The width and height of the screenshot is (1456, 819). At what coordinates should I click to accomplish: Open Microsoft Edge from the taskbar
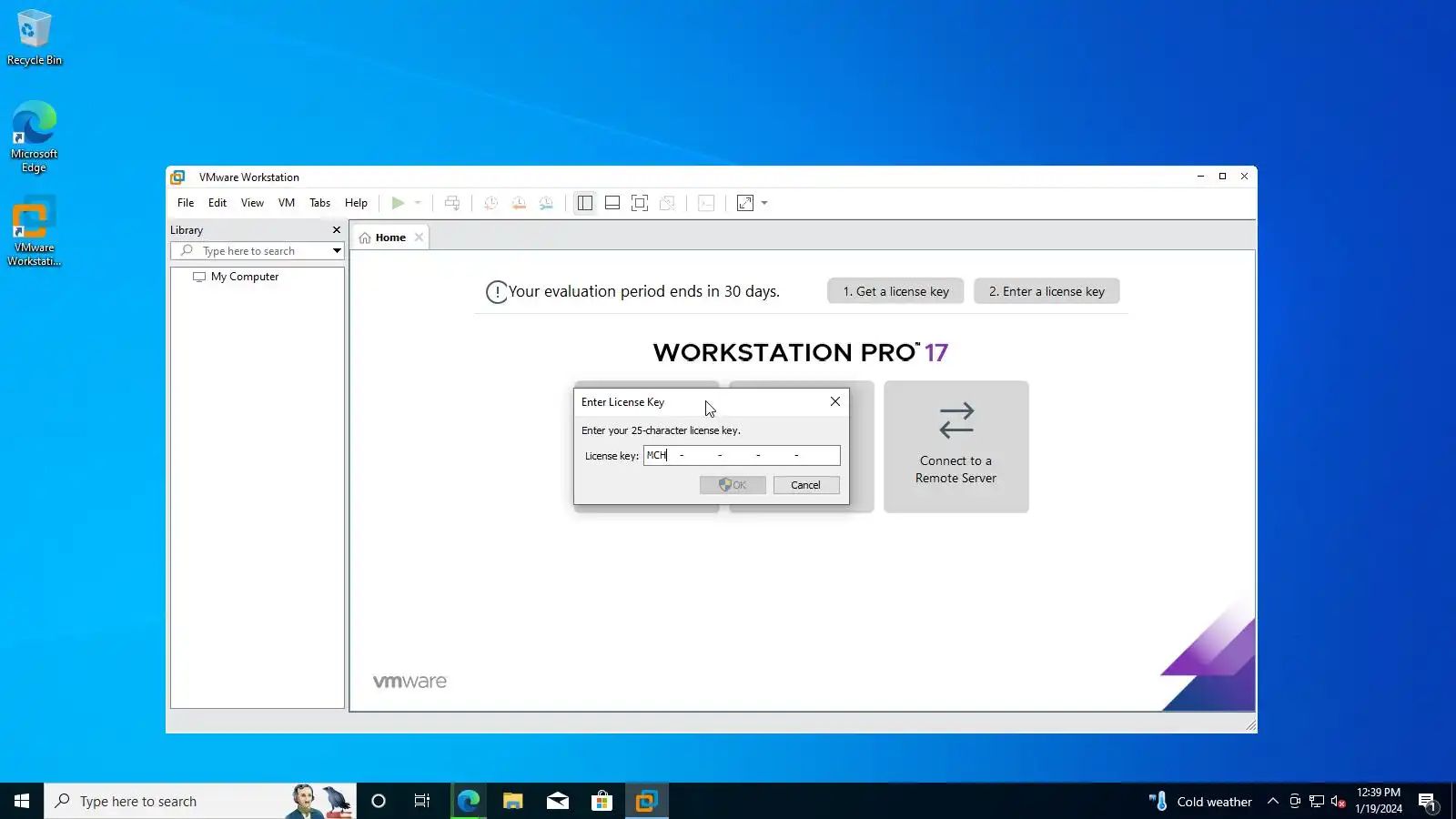click(468, 801)
